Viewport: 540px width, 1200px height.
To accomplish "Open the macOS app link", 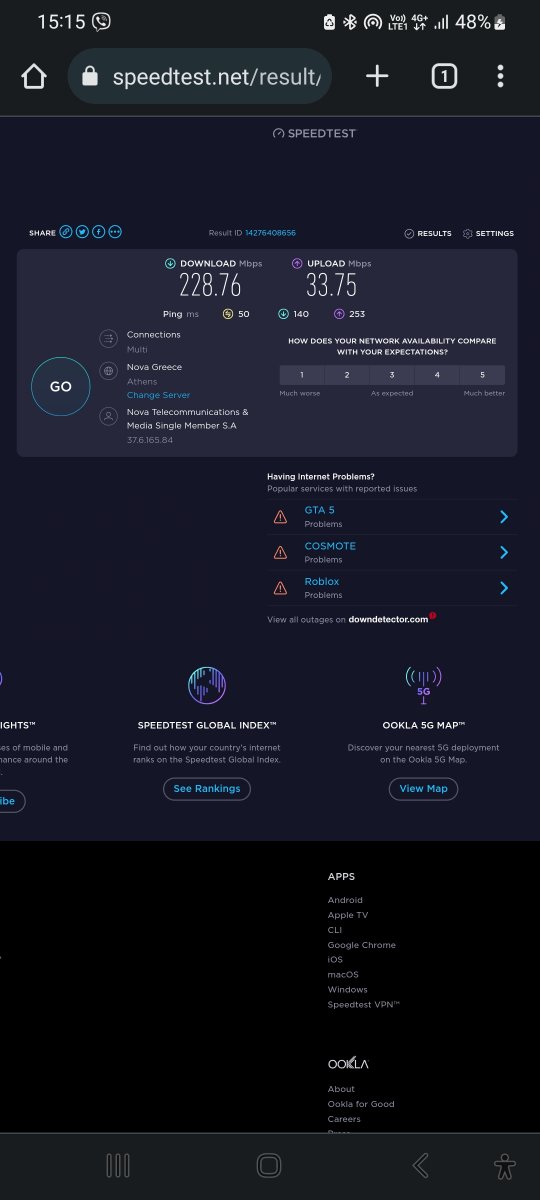I will 343,974.
